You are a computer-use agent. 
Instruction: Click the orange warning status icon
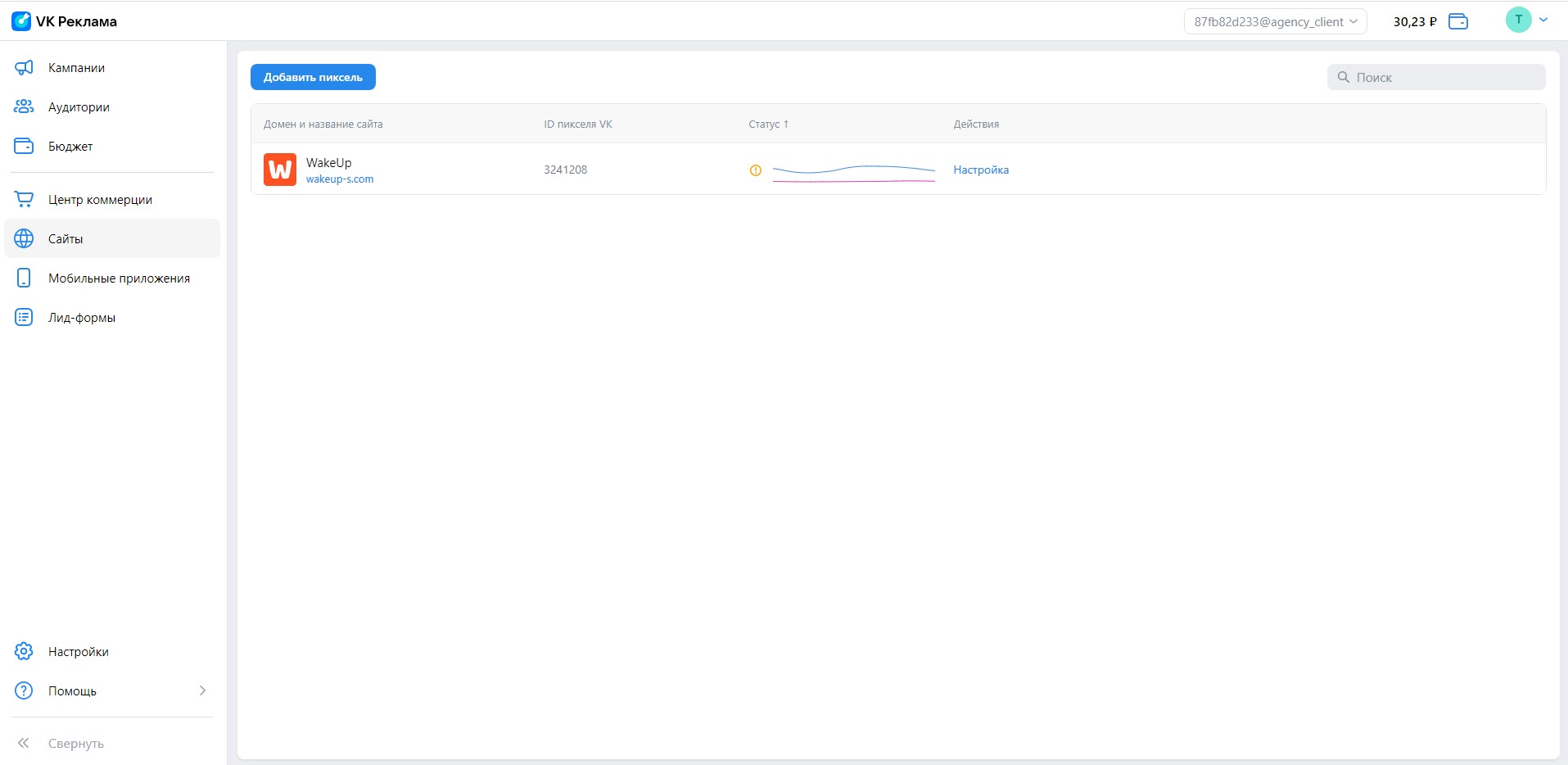[x=756, y=170]
